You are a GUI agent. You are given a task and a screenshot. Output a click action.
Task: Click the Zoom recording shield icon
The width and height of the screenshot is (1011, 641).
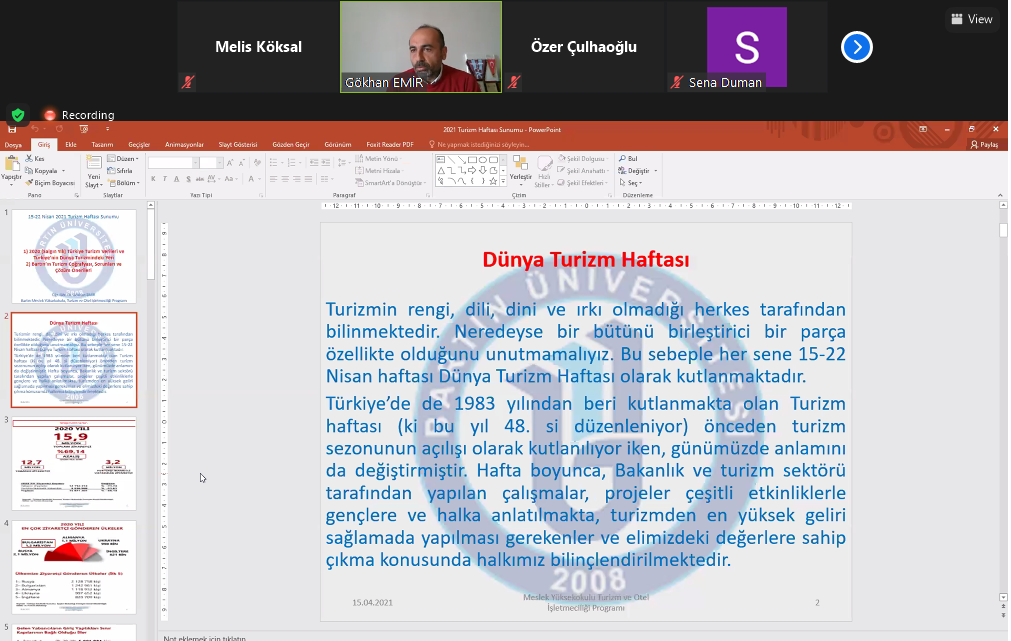pos(17,114)
